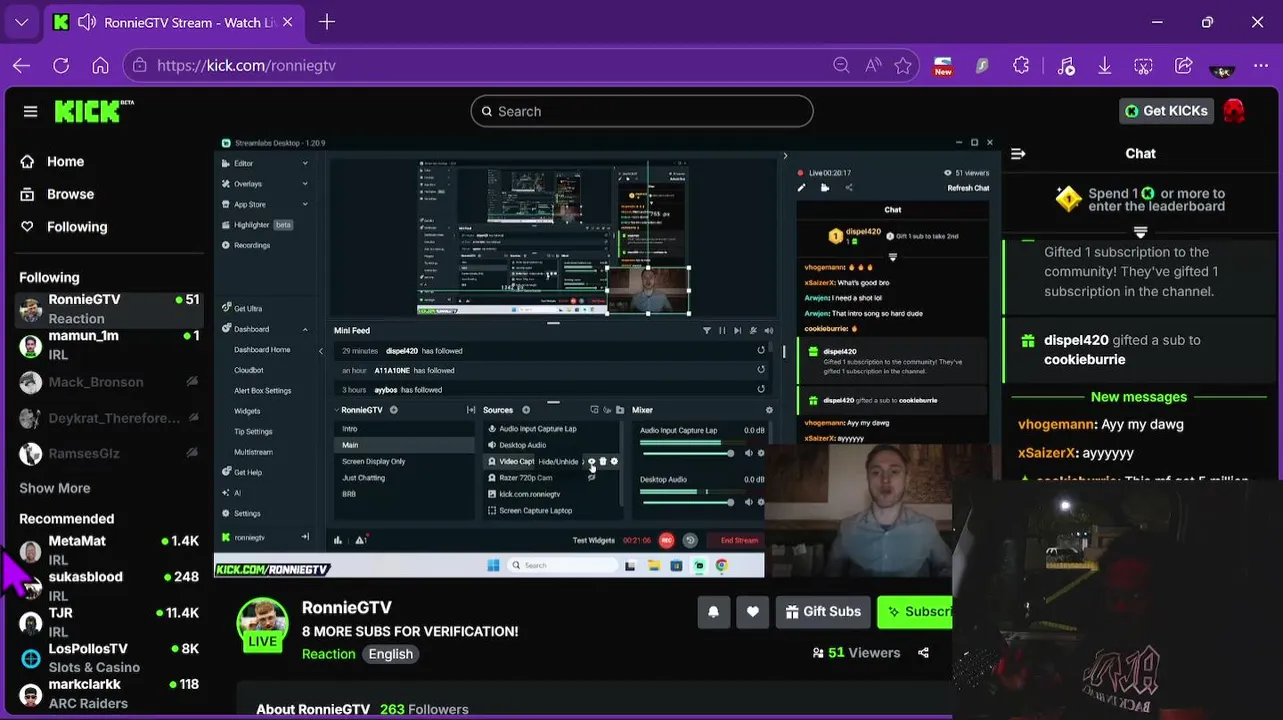The width and height of the screenshot is (1283, 720).
Task: Select Cloudbot in Streamlabs Dashboard menu
Action: tap(249, 370)
